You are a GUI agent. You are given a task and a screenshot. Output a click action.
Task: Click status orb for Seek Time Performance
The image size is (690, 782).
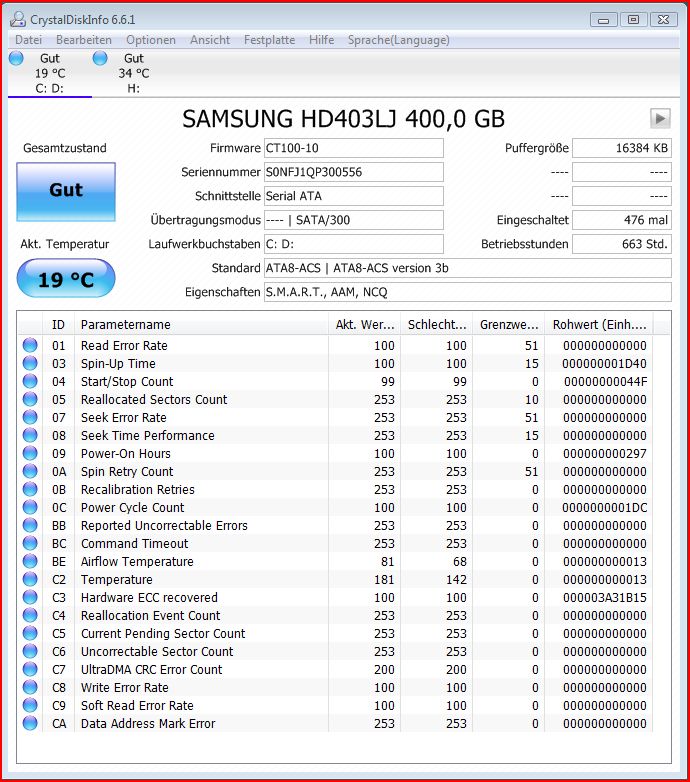click(30, 435)
